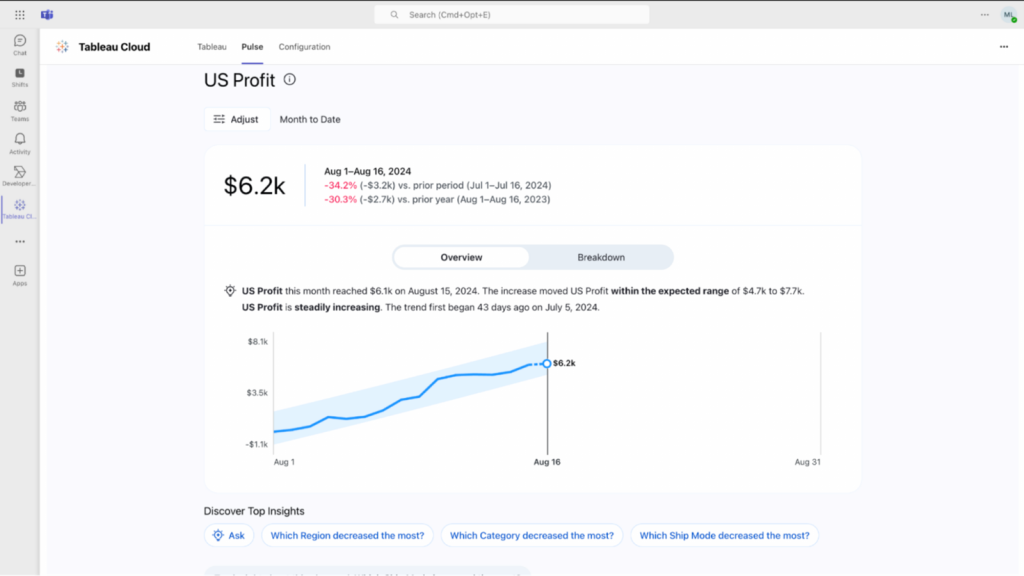Click the Ask insight button

click(x=229, y=535)
